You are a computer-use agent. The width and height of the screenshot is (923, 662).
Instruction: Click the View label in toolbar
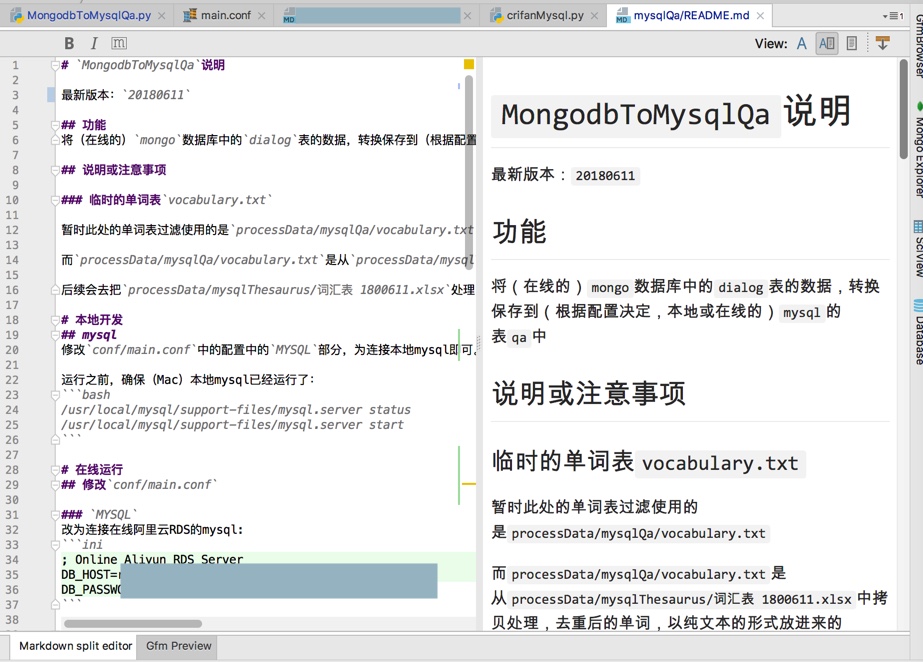[771, 44]
